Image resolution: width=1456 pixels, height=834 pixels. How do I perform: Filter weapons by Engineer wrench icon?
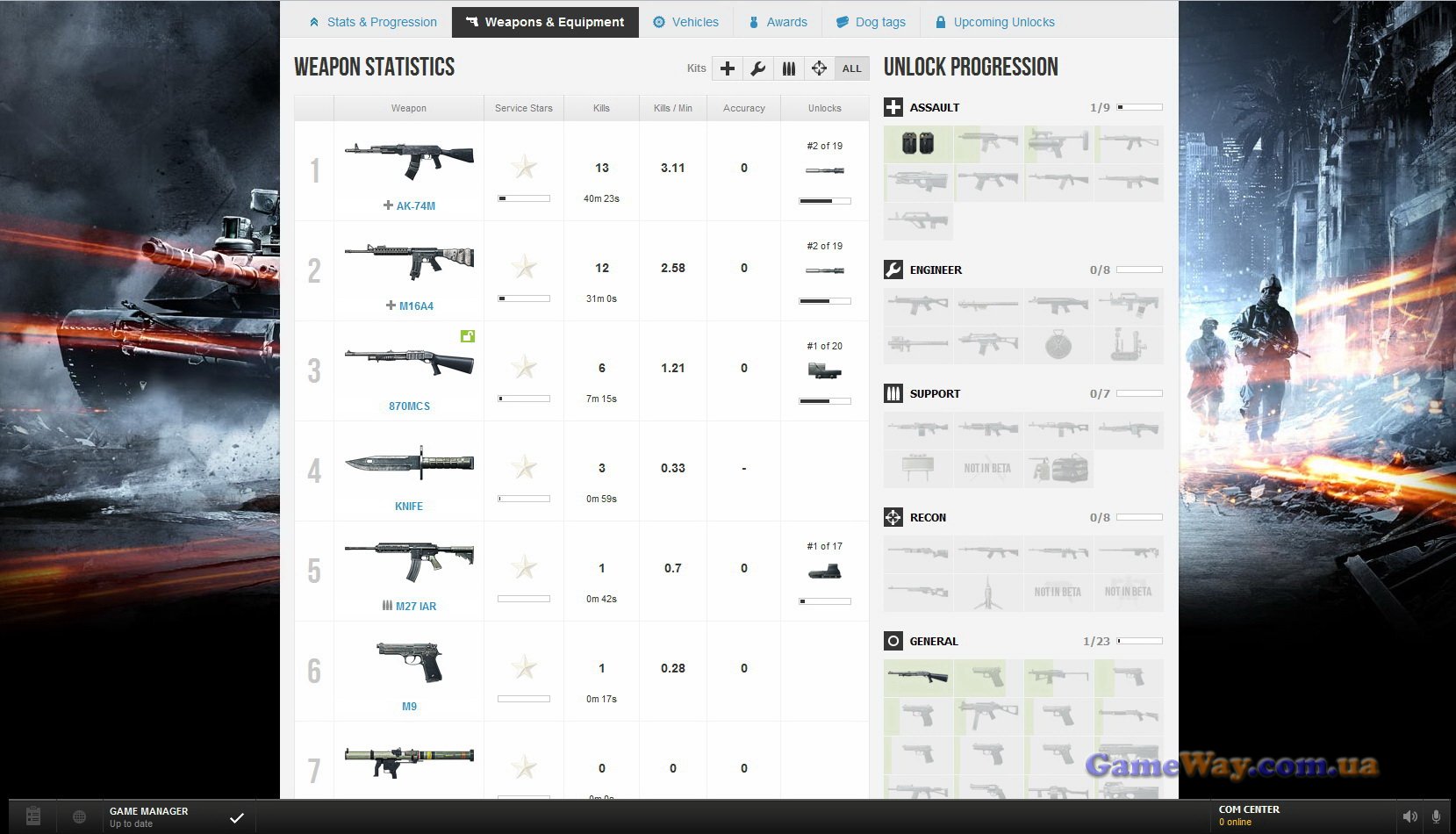[758, 68]
